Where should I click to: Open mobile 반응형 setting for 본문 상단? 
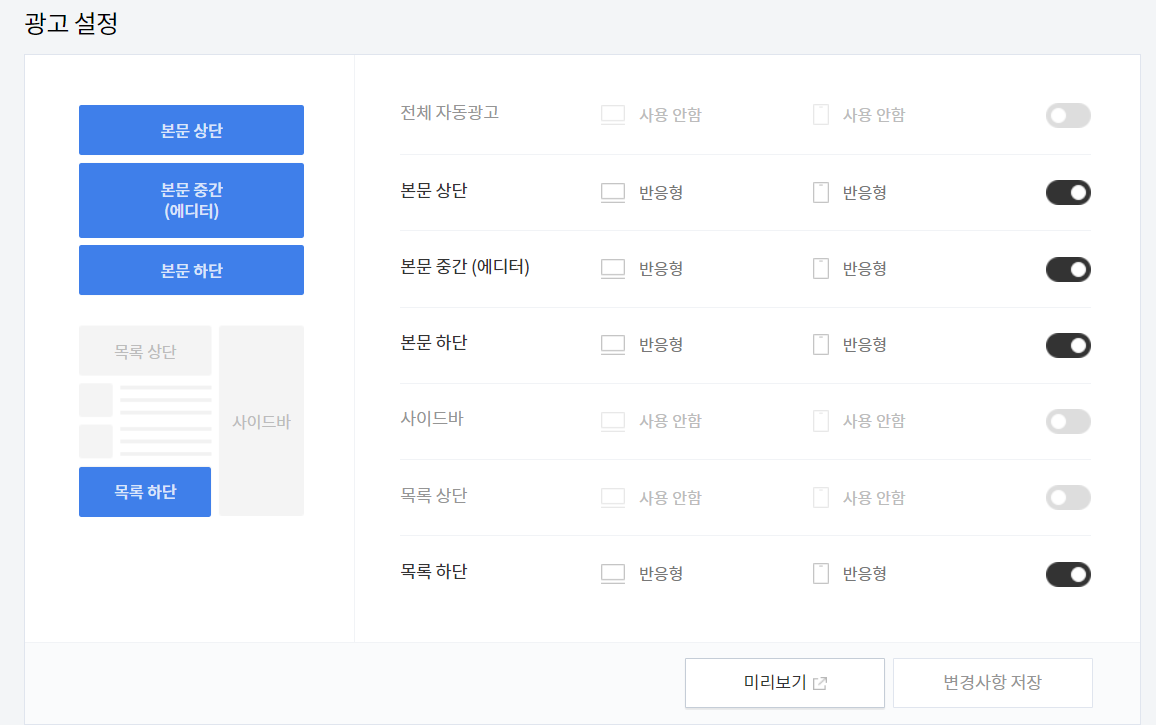(x=864, y=192)
